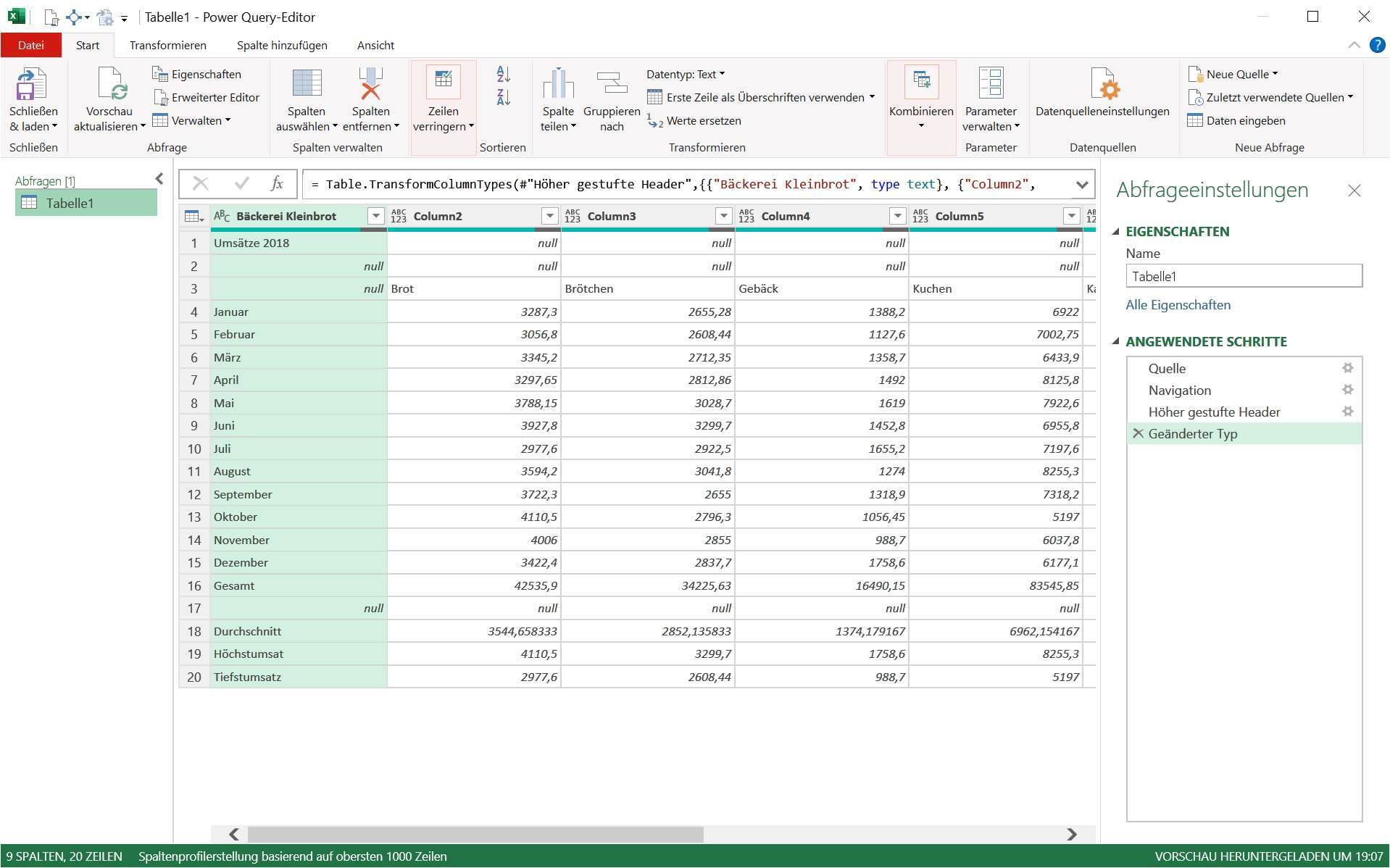Open the Verwalten dropdown
Screen dimensions: 1390x868
192,120
